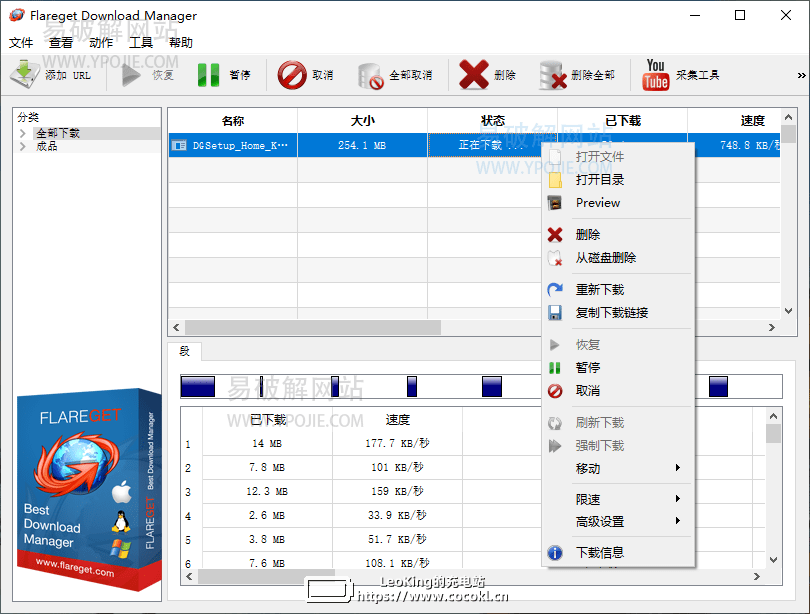The image size is (810, 614).
Task: Choose 强制下载 from context menu
Action: click(x=600, y=446)
